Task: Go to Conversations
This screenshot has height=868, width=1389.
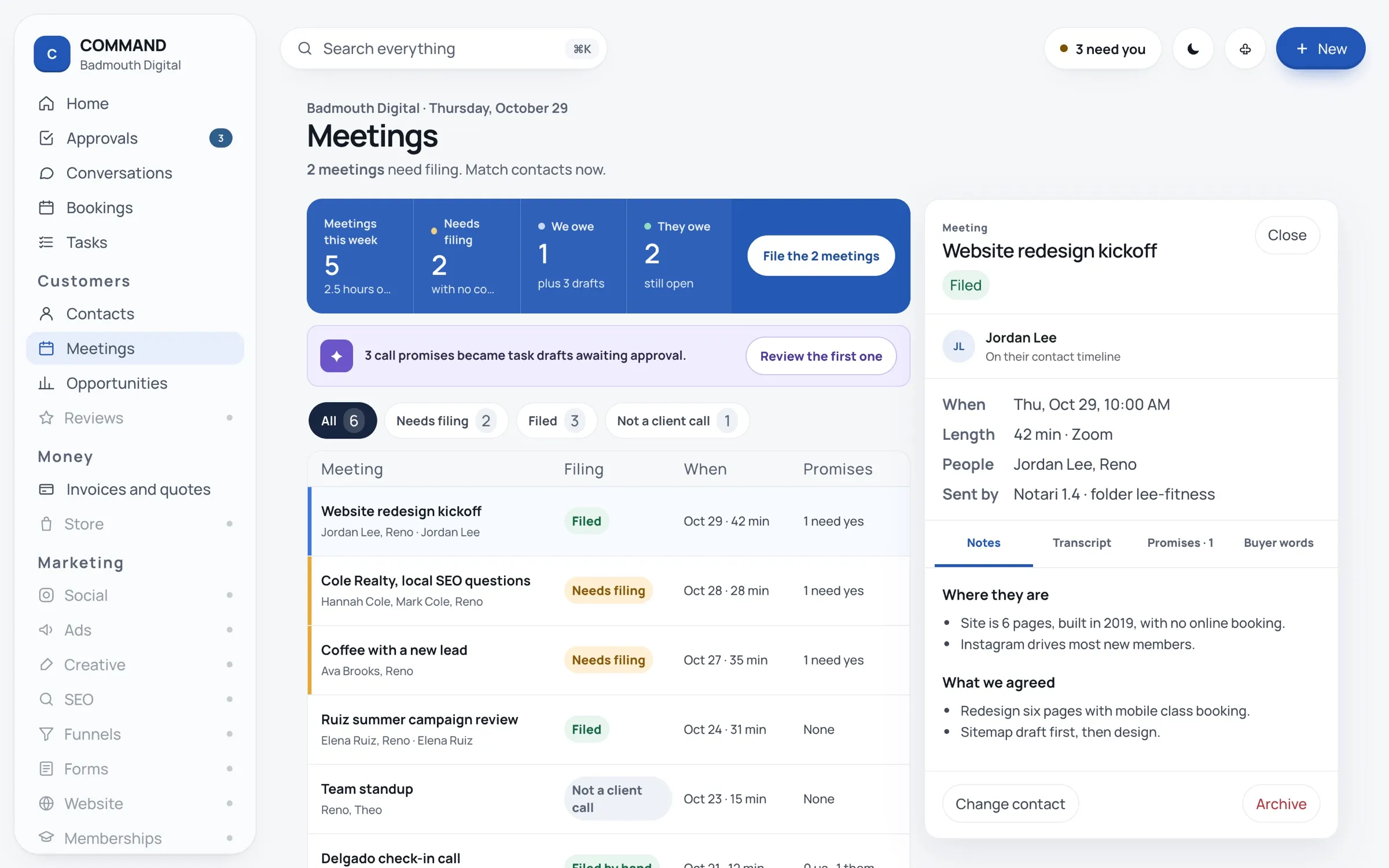Action: pos(135,173)
